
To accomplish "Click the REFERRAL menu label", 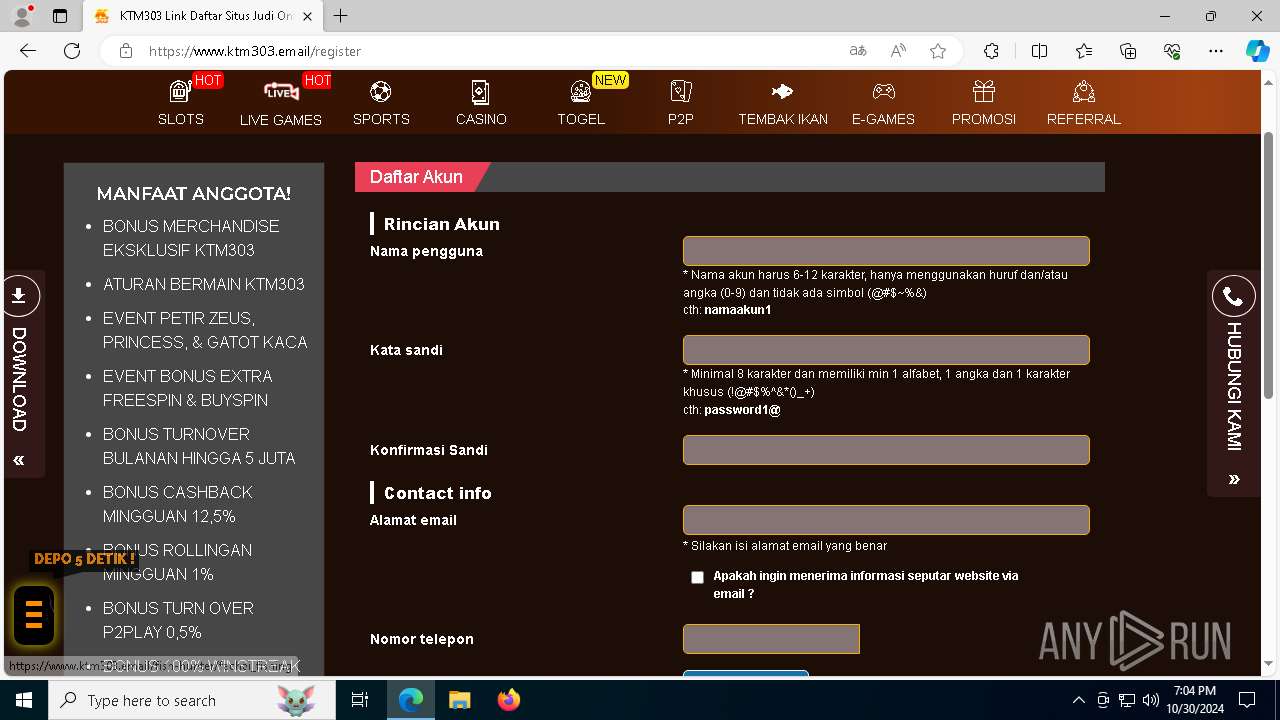I will point(1084,119).
